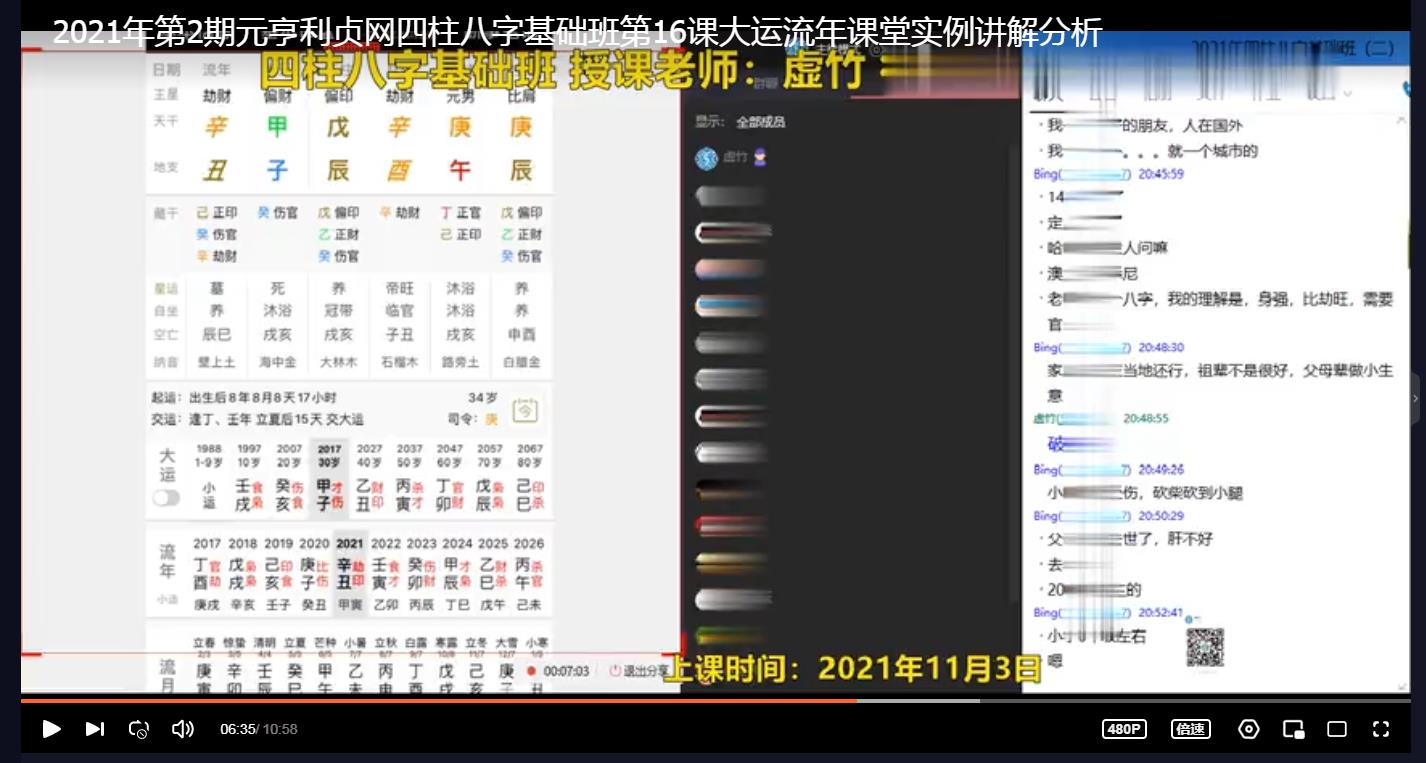Click the 虚竹 member avatar
The height and width of the screenshot is (763, 1426).
[x=706, y=158]
